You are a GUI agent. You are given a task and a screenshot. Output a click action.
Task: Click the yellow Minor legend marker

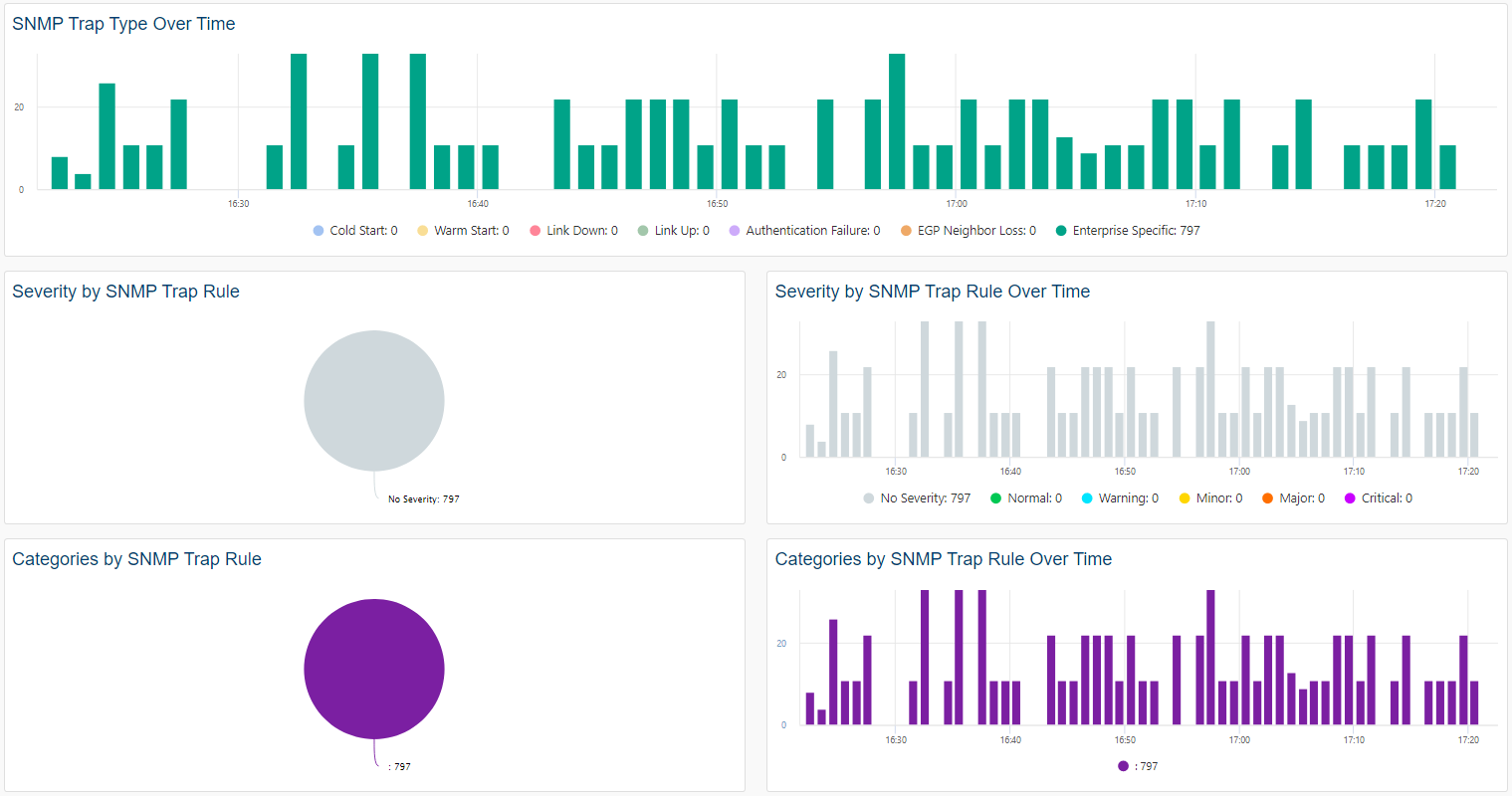(1185, 498)
